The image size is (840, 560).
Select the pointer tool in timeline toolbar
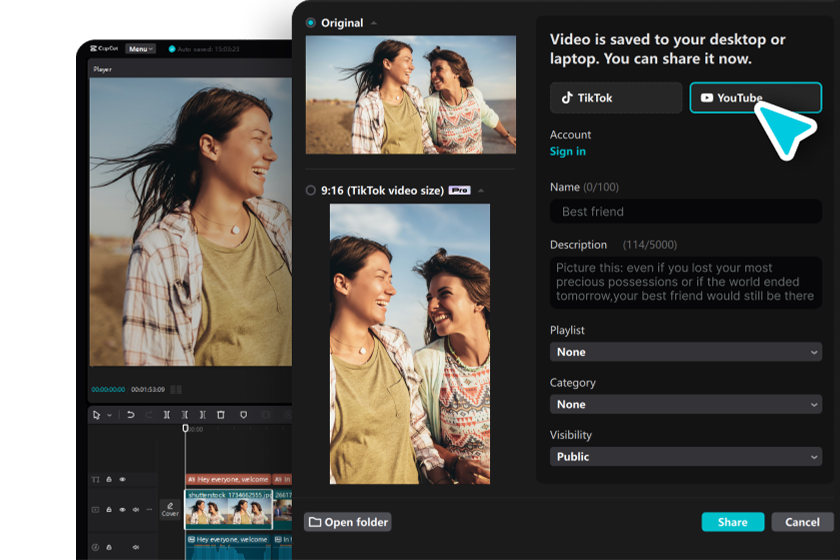click(x=96, y=415)
